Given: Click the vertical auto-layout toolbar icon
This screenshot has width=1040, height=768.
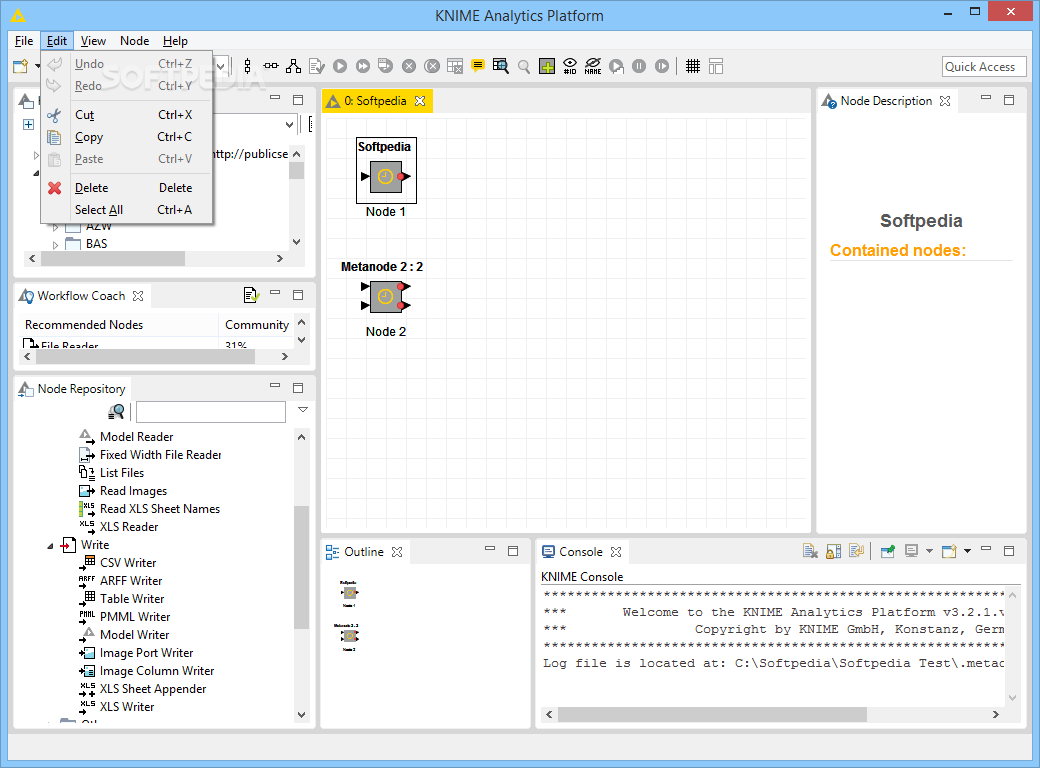Looking at the screenshot, I should click(247, 66).
